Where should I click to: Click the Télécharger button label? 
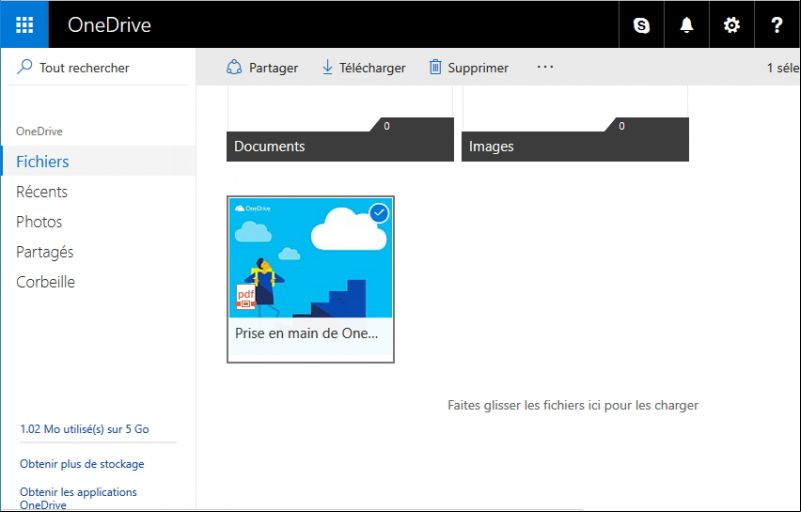[x=372, y=68]
